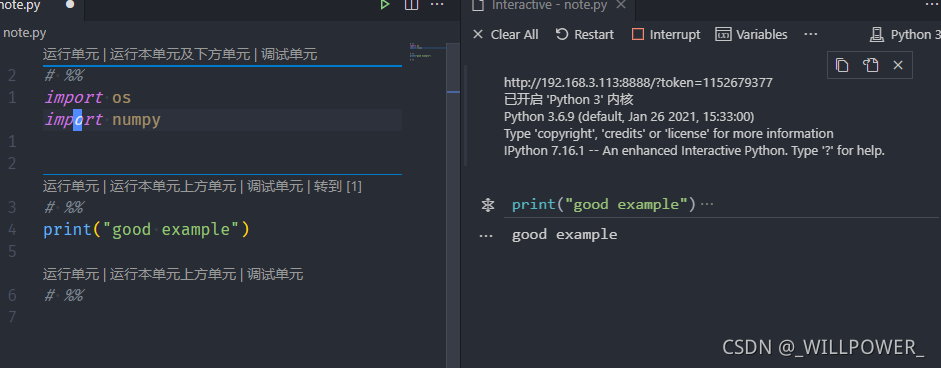Viewport: 941px width, 368px height.
Task: Click the # %% marker on line 6
Action: pyautogui.click(x=64, y=295)
